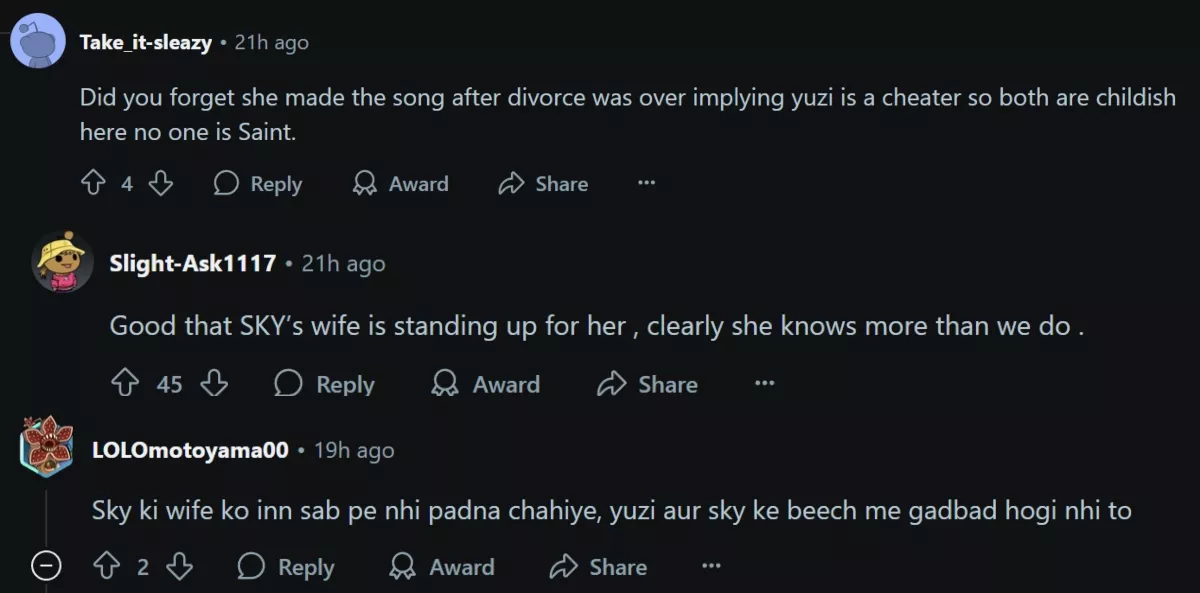Give an award to Take_it-sleazy's comment
Viewport: 1200px width, 593px height.
click(400, 184)
